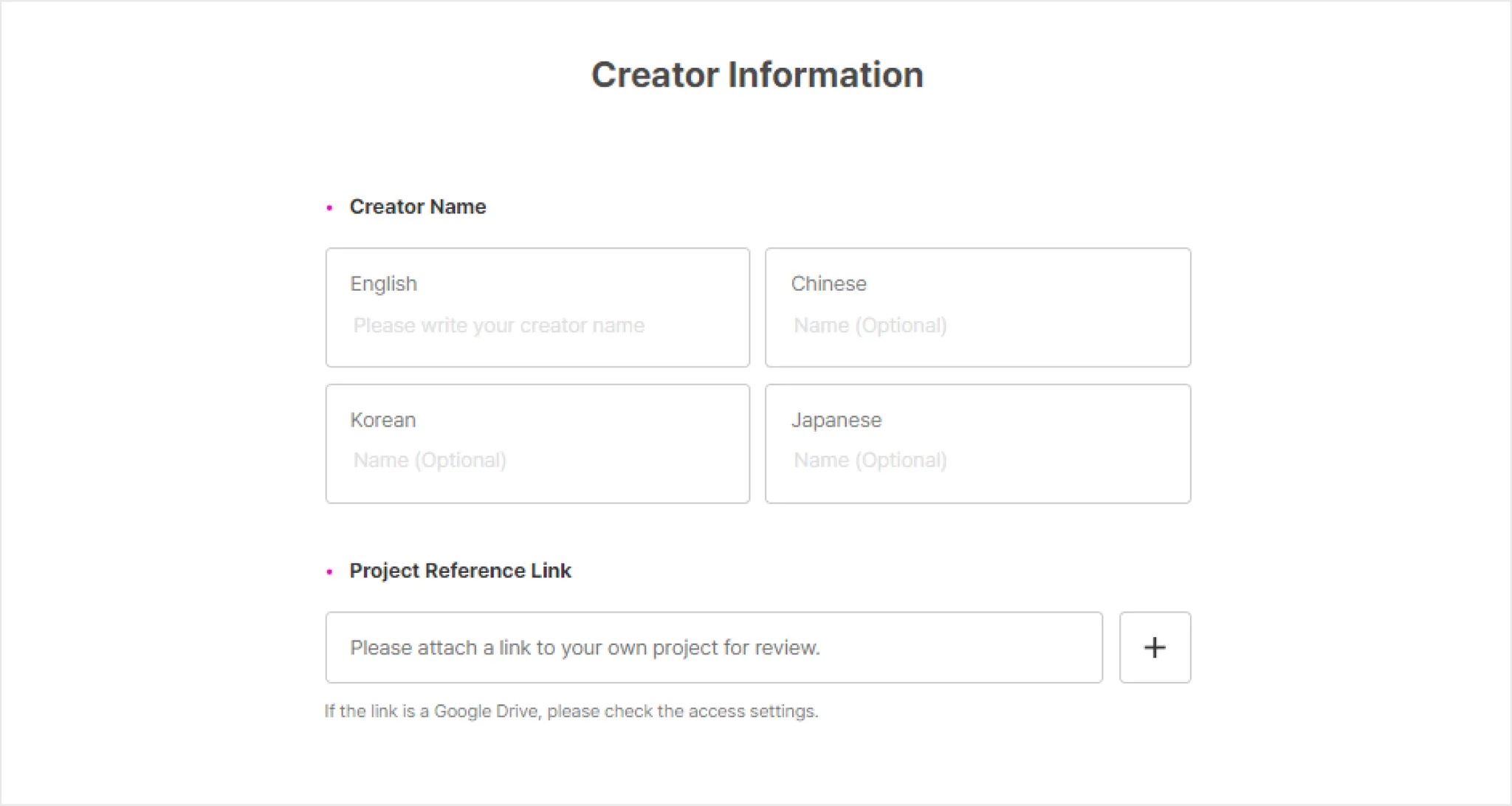The width and height of the screenshot is (1512, 806).
Task: Click the 'Korean' label inside its box
Action: point(382,420)
